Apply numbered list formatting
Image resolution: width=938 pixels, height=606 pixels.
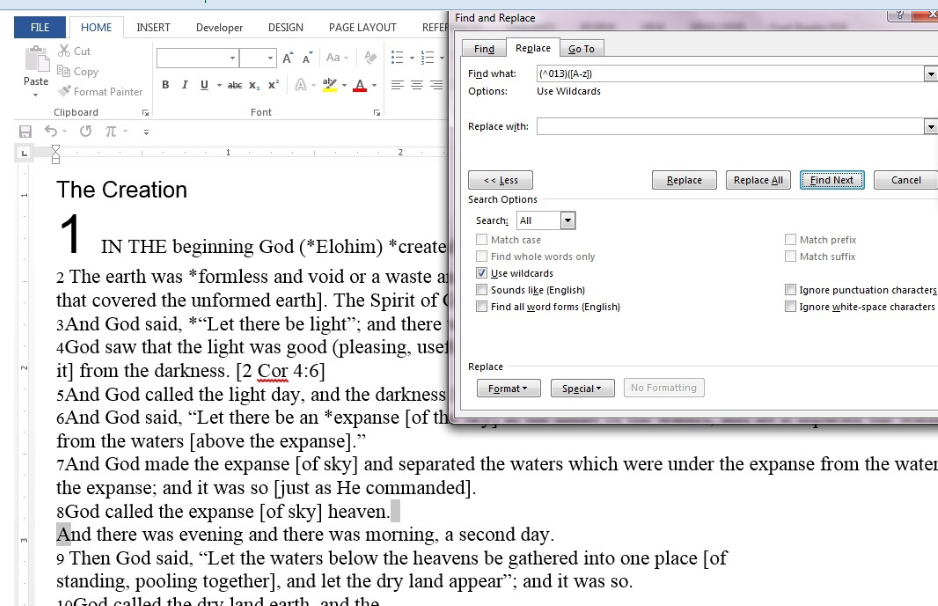click(427, 57)
